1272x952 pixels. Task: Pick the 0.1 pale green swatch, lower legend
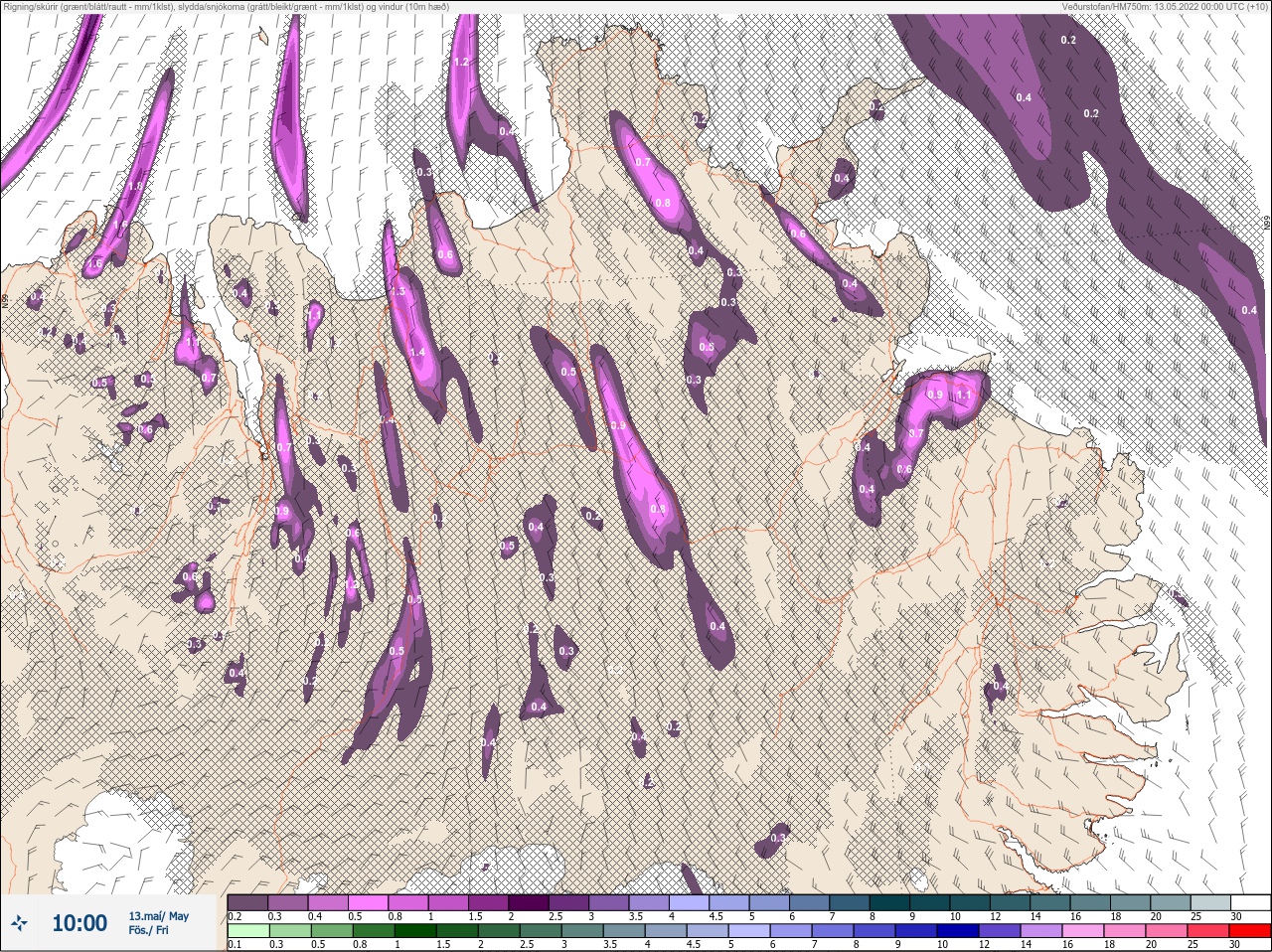(x=247, y=931)
